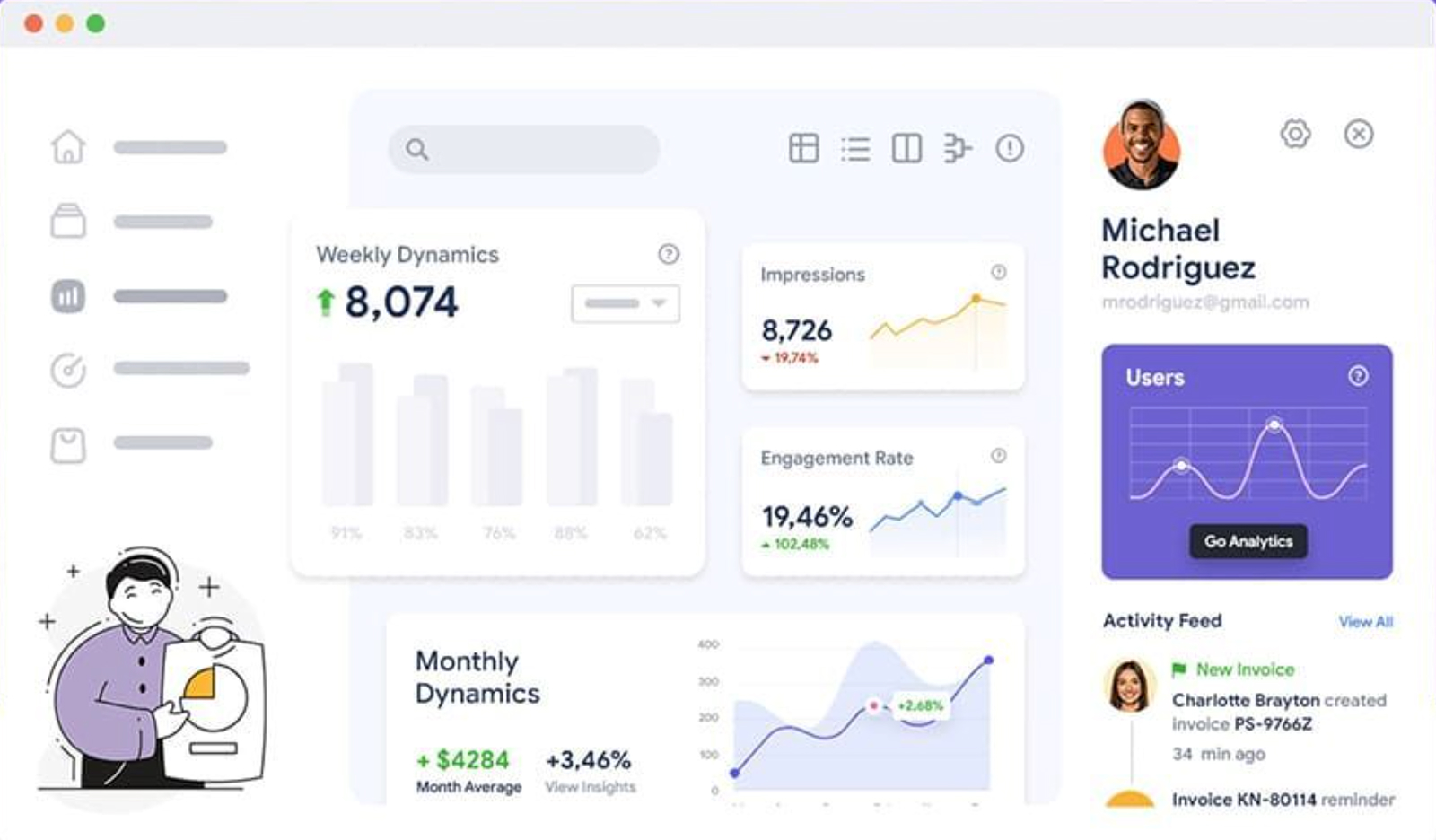1436x840 pixels.
Task: Open the Home icon in sidebar
Action: point(68,147)
